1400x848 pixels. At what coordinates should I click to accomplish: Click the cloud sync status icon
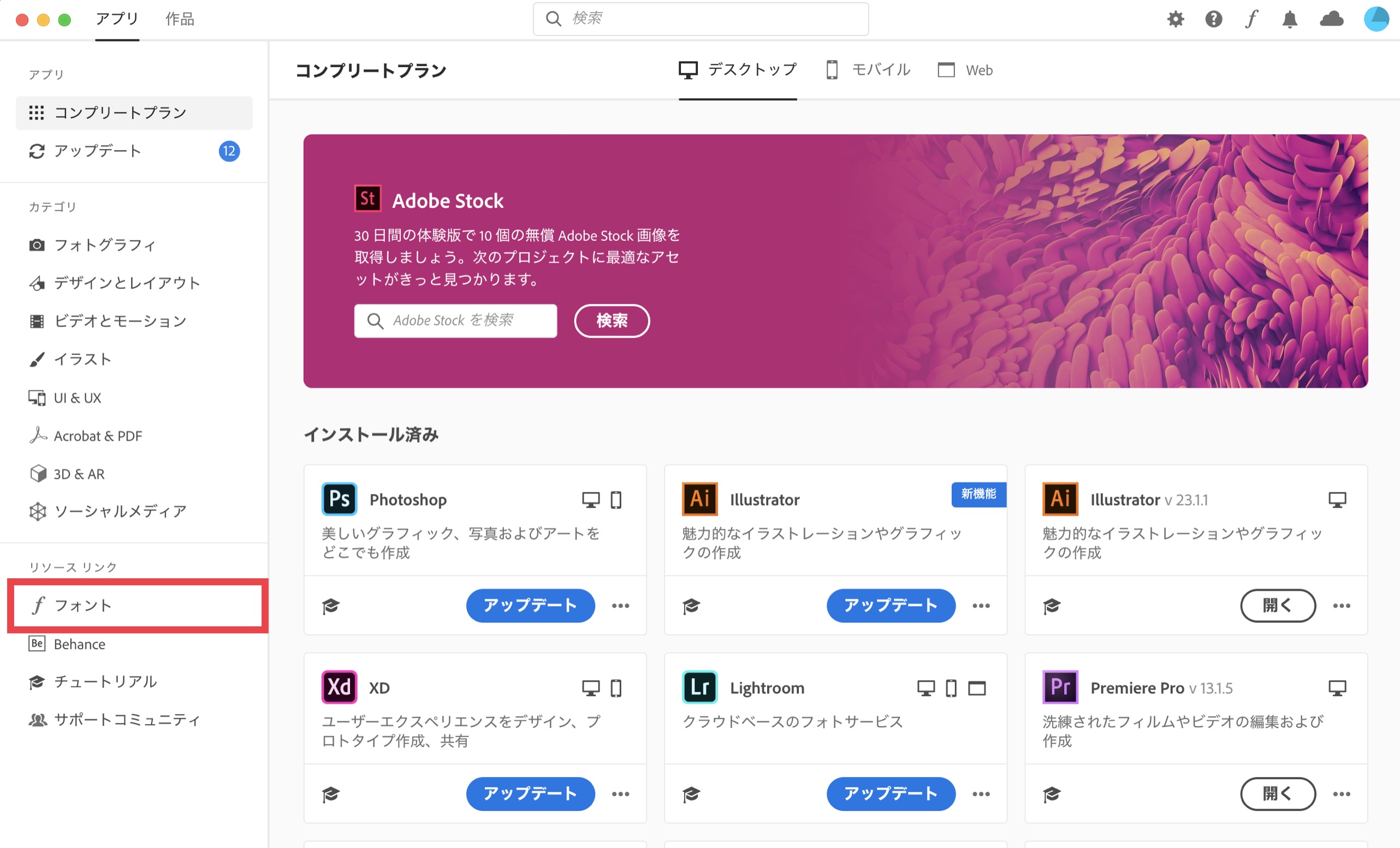(1331, 19)
